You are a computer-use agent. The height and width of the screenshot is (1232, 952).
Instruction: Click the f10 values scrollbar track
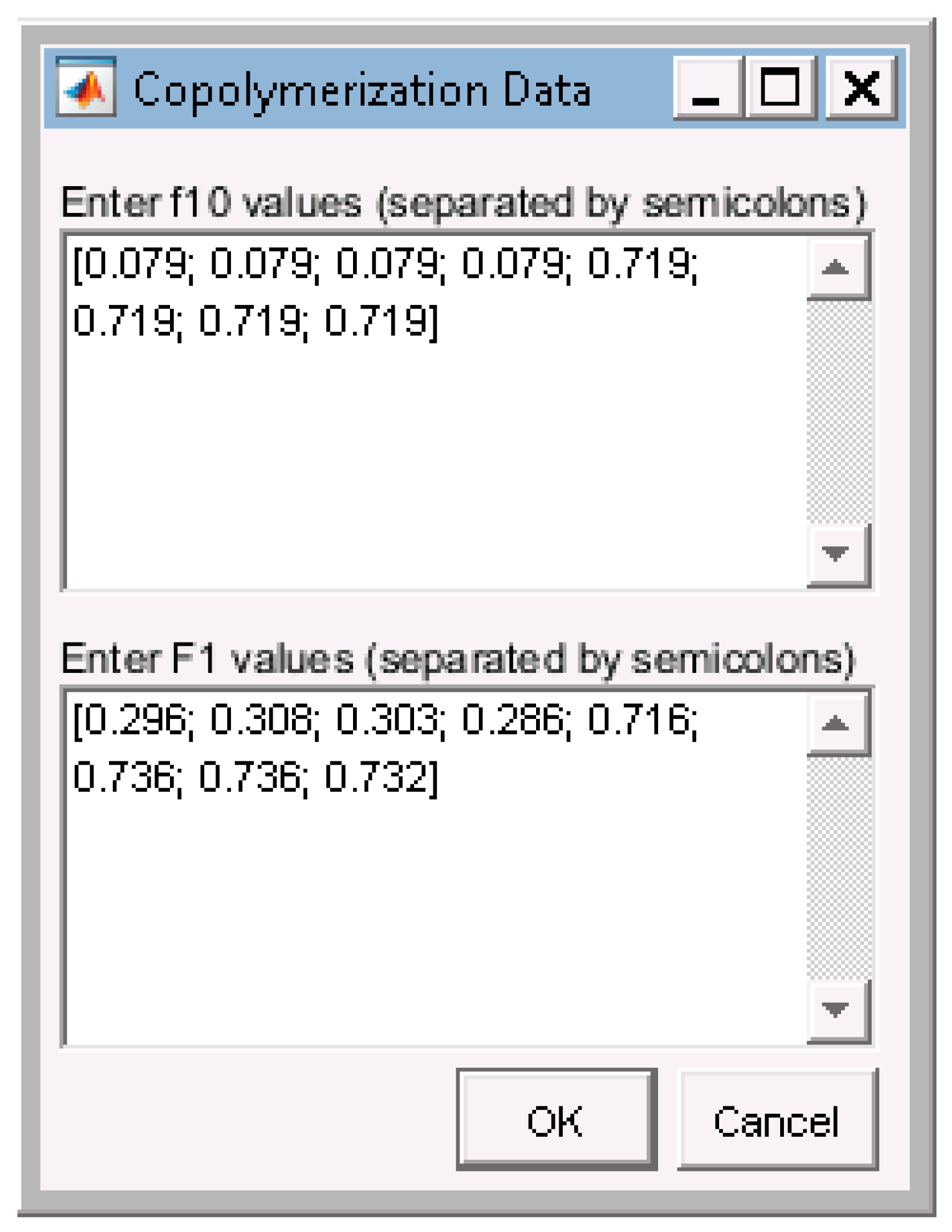[837, 411]
